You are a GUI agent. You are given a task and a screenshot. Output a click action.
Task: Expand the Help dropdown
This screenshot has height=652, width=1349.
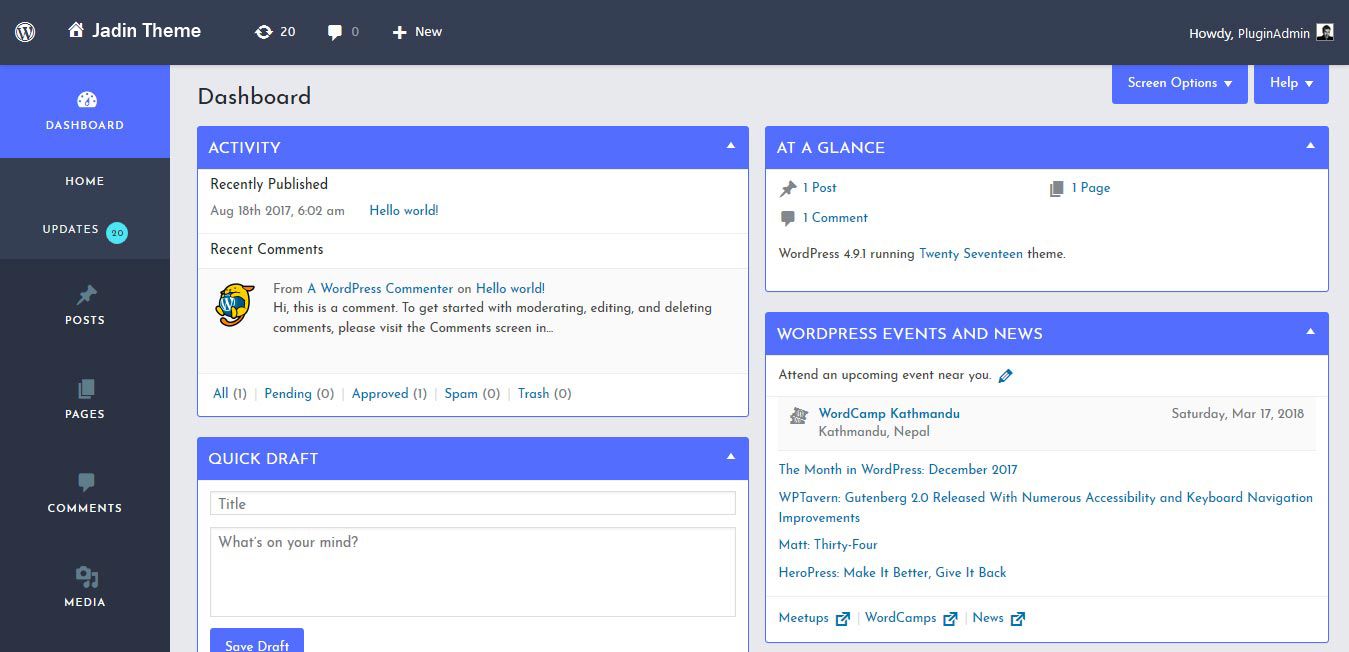pos(1291,83)
